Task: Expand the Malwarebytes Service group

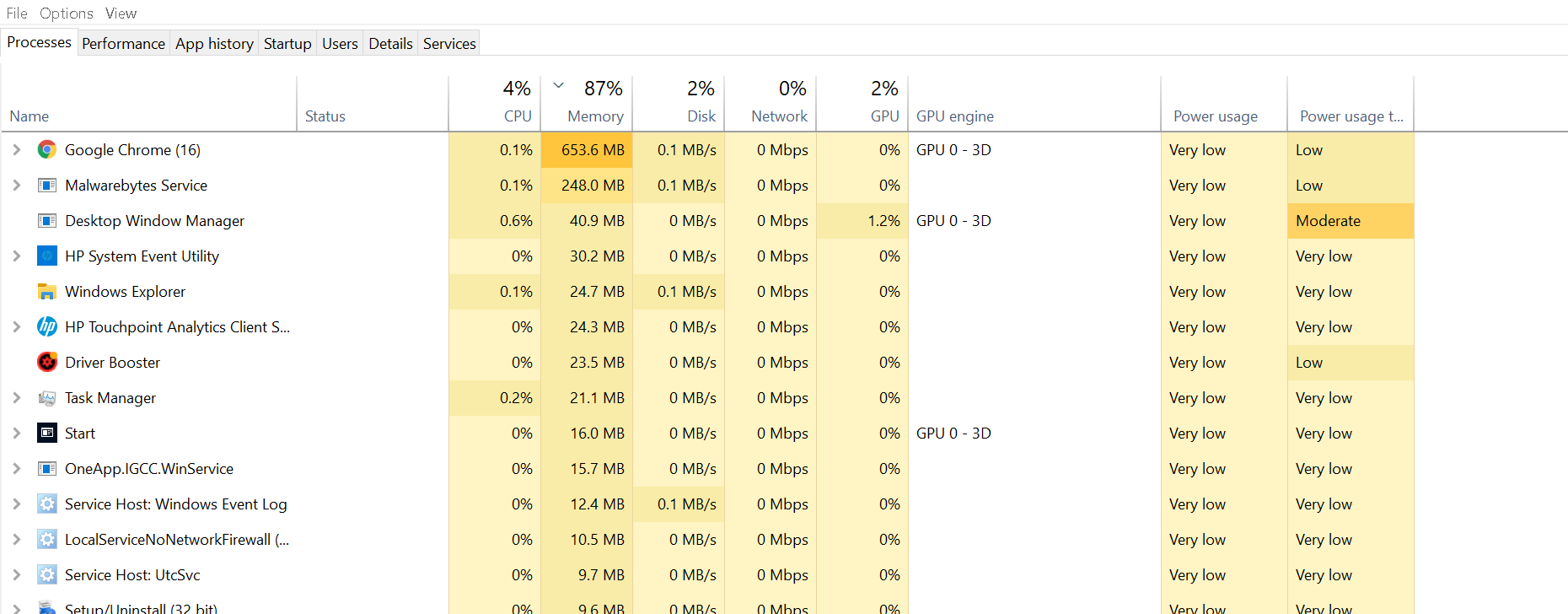Action: 16,186
